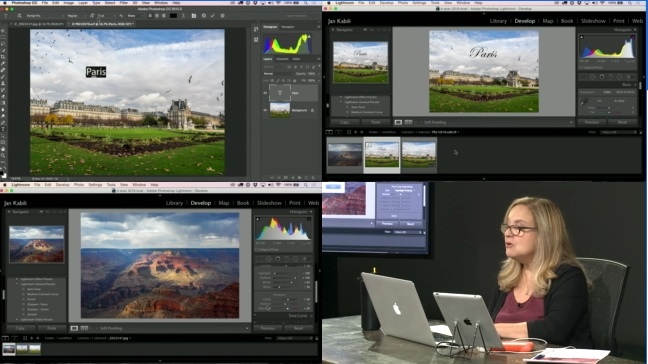Open Library module in Grand Canyon Lightroom window
Viewport: 648px width, 364px height.
pyautogui.click(x=174, y=203)
